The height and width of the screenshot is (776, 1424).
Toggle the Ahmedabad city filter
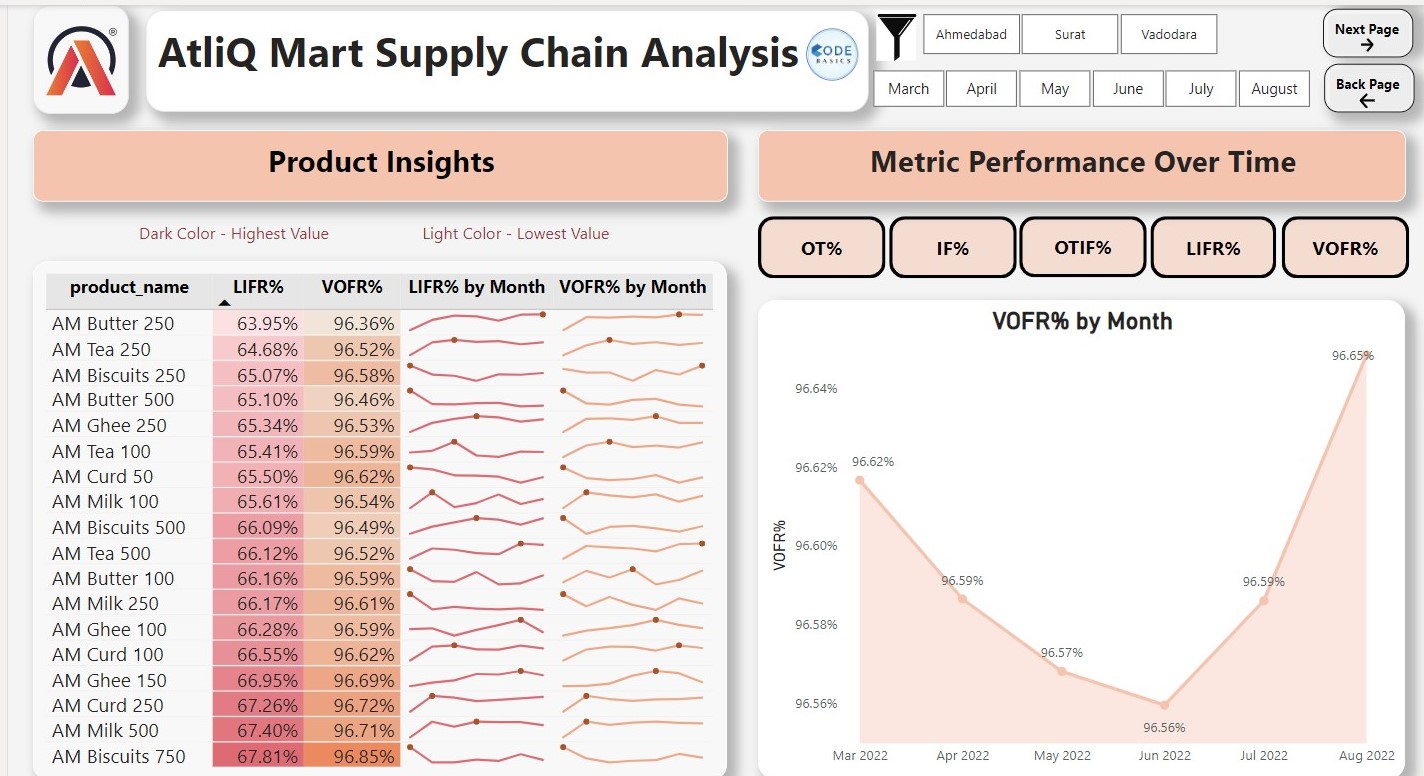(970, 34)
